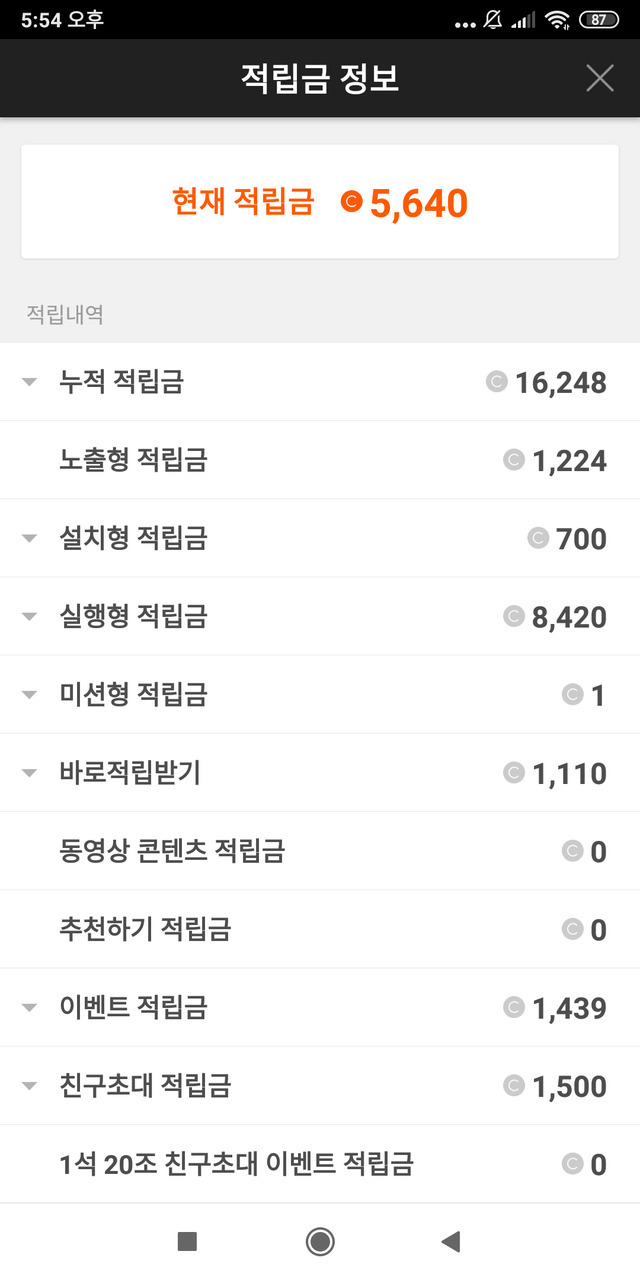The image size is (640, 1280).
Task: Tap the 현재 적립금 balance card
Action: 320,202
